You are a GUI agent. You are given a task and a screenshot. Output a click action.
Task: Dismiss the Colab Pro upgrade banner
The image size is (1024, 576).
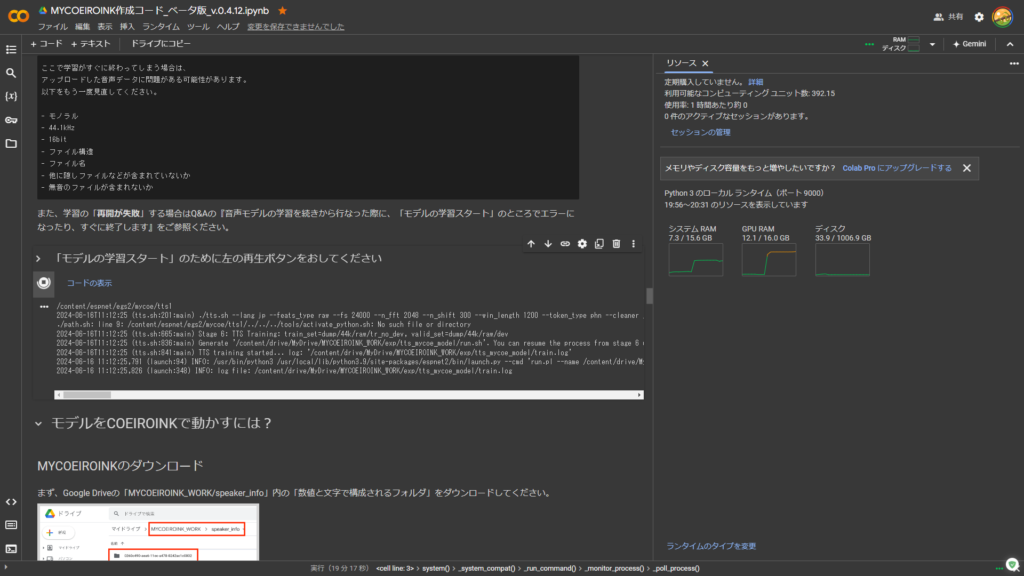point(967,168)
